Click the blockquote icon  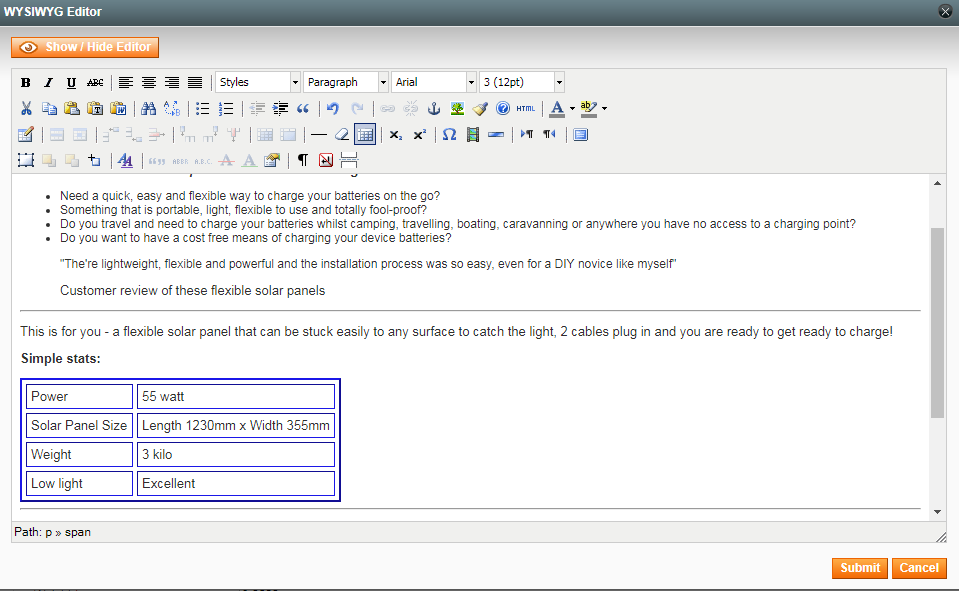click(x=303, y=109)
